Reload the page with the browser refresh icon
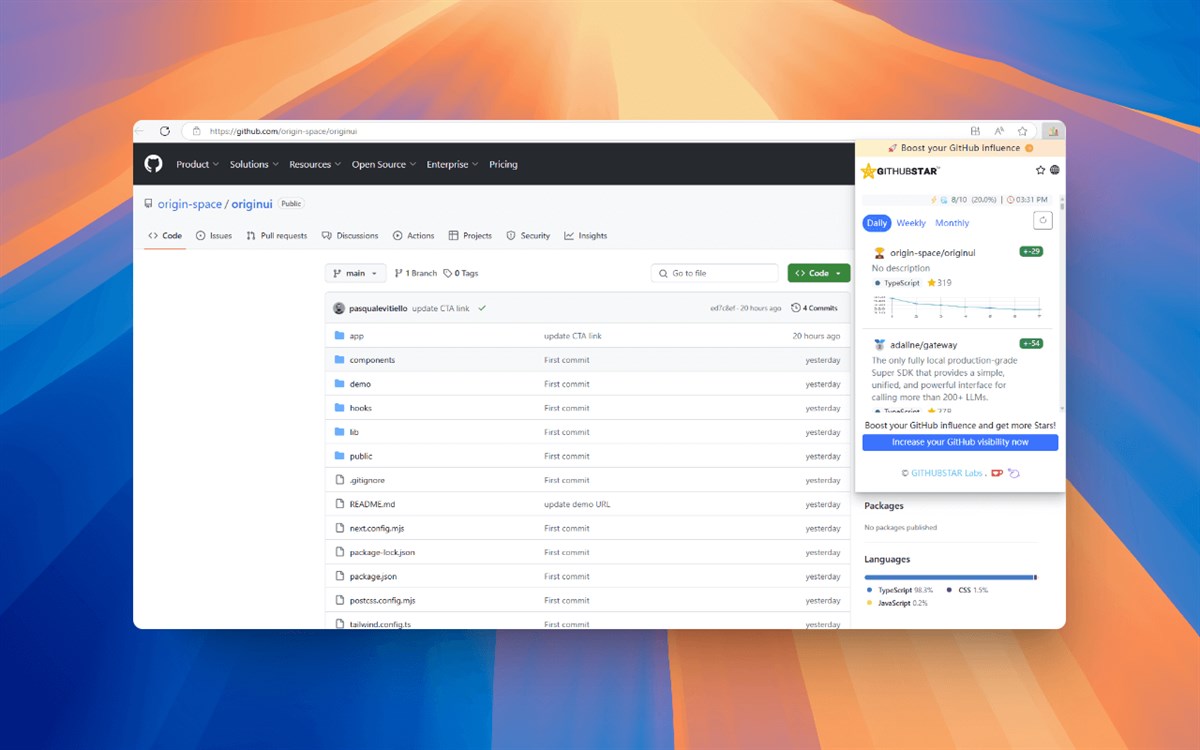This screenshot has height=750, width=1200. pos(165,131)
